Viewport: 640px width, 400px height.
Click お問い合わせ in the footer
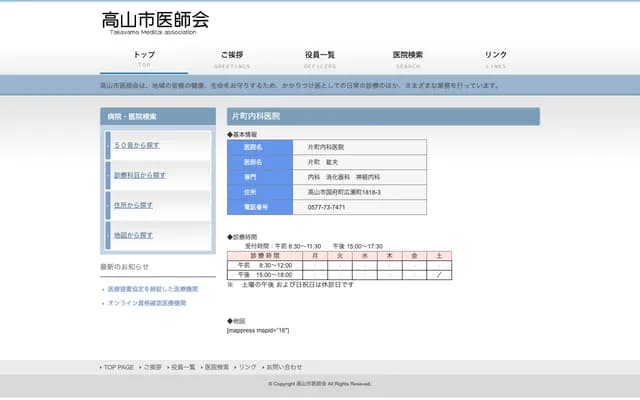click(284, 367)
